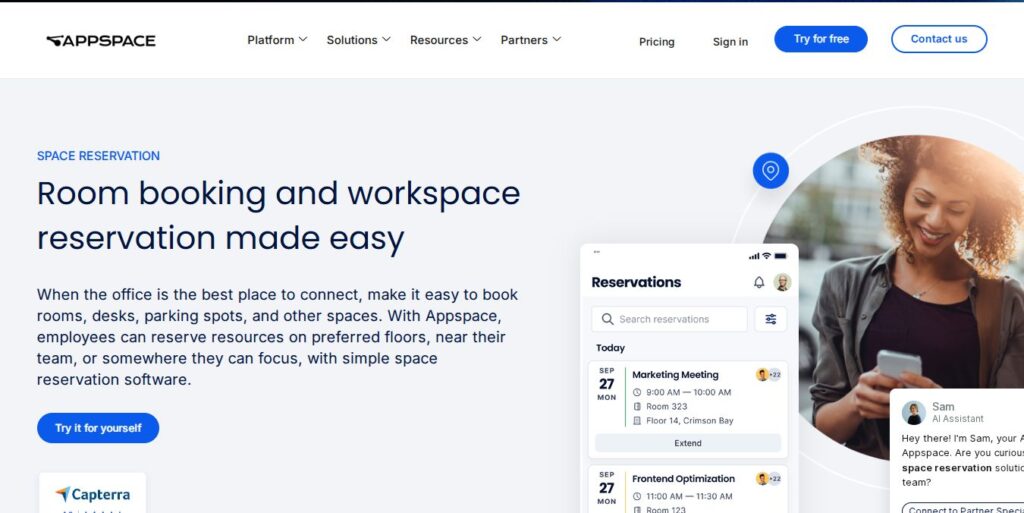Click the Room 323 text
Screen dimensions: 1024x513
(x=667, y=407)
